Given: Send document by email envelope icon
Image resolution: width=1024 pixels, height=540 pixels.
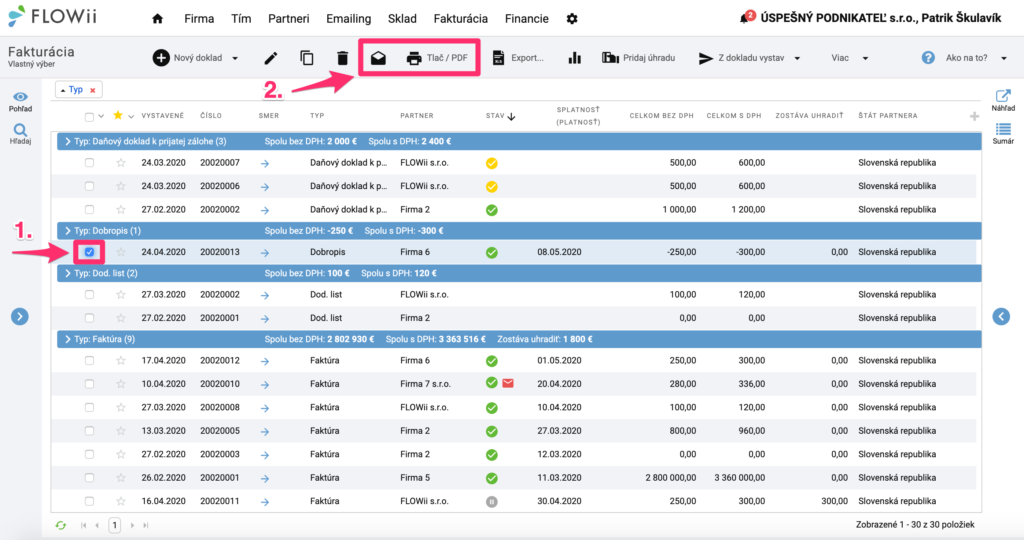Looking at the screenshot, I should pyautogui.click(x=378, y=58).
